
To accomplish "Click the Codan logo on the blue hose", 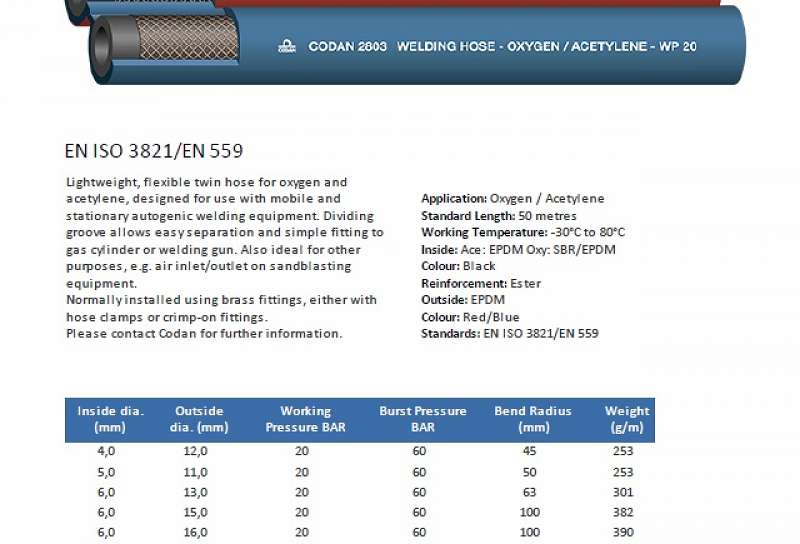I will (x=287, y=46).
